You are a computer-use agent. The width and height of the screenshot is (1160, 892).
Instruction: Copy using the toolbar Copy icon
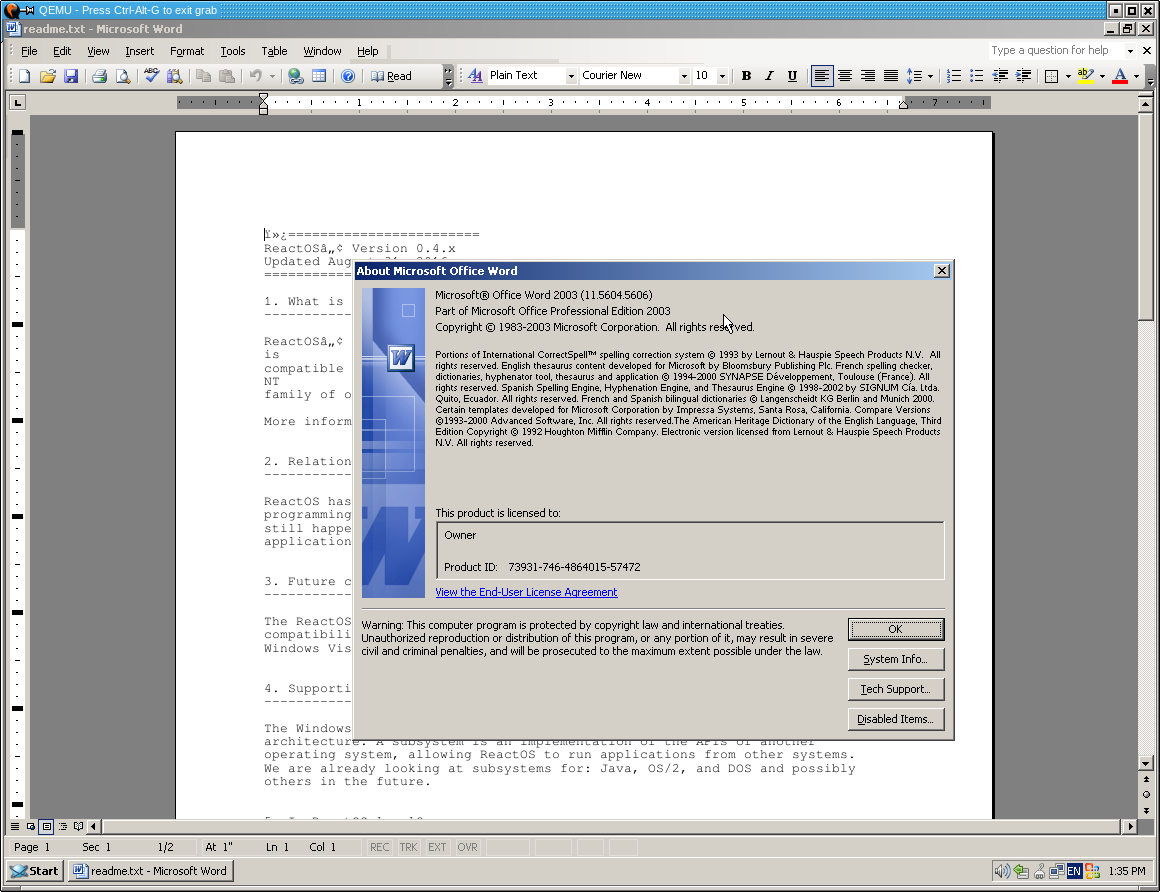coord(203,76)
